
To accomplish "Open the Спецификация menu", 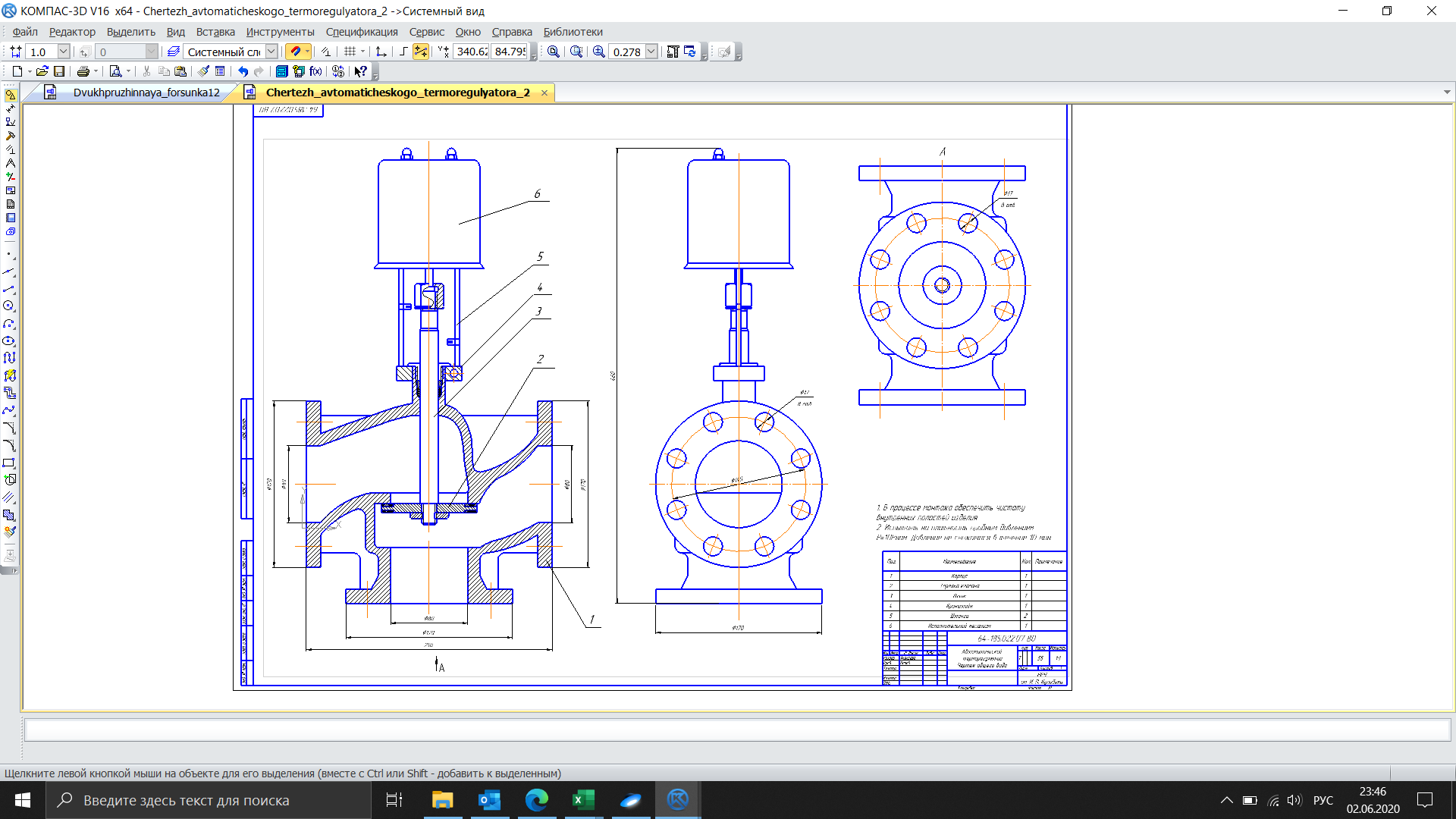I will (x=362, y=32).
